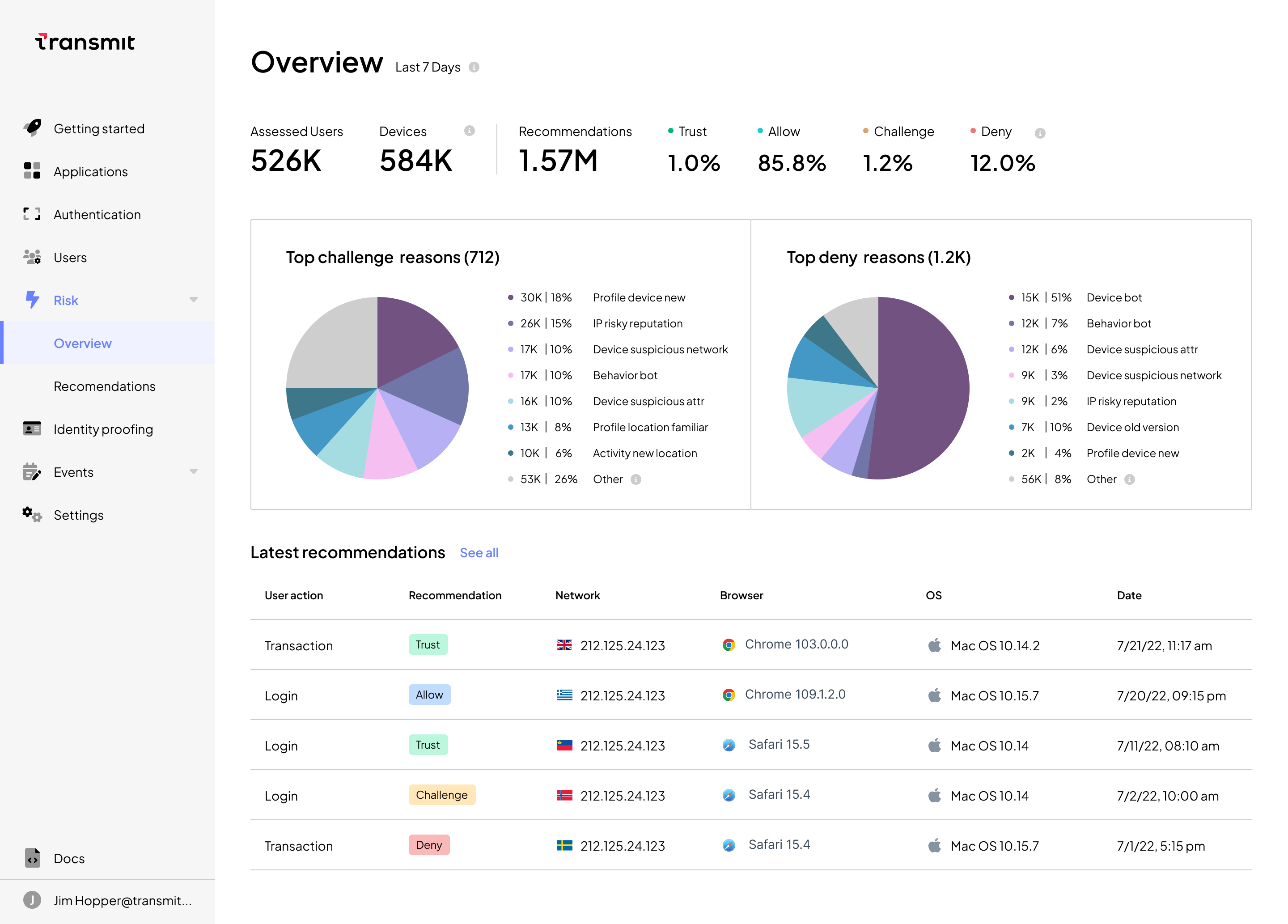Click the Identity proofing icon
1288x924 pixels.
point(30,429)
